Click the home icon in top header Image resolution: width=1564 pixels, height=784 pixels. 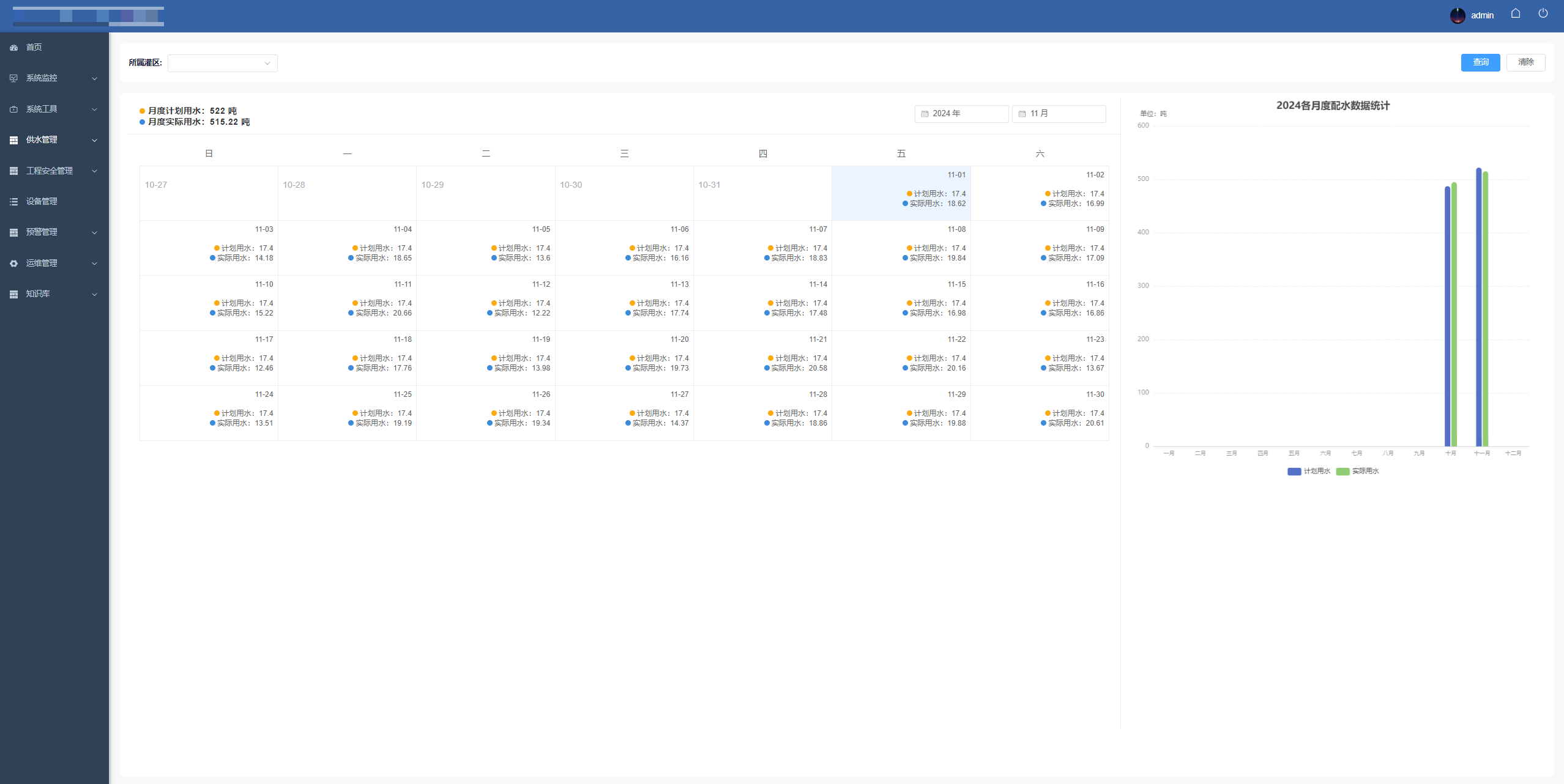click(1515, 13)
